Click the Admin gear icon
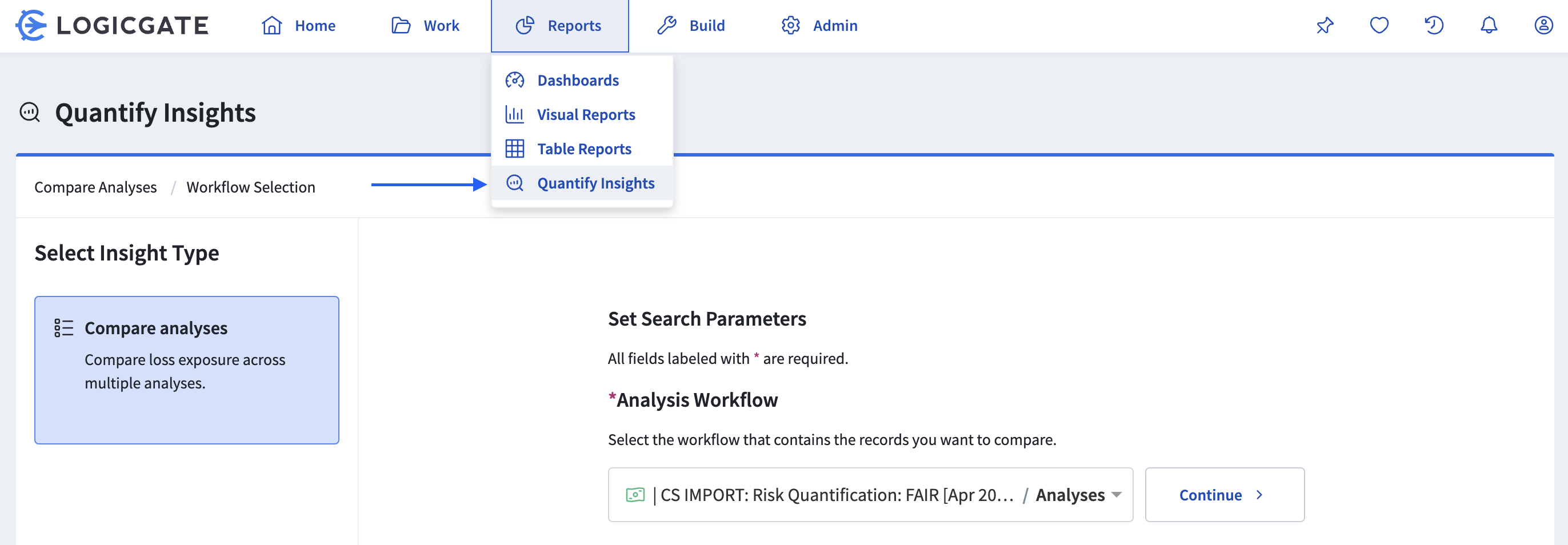Viewport: 1568px width, 545px height. 790,26
